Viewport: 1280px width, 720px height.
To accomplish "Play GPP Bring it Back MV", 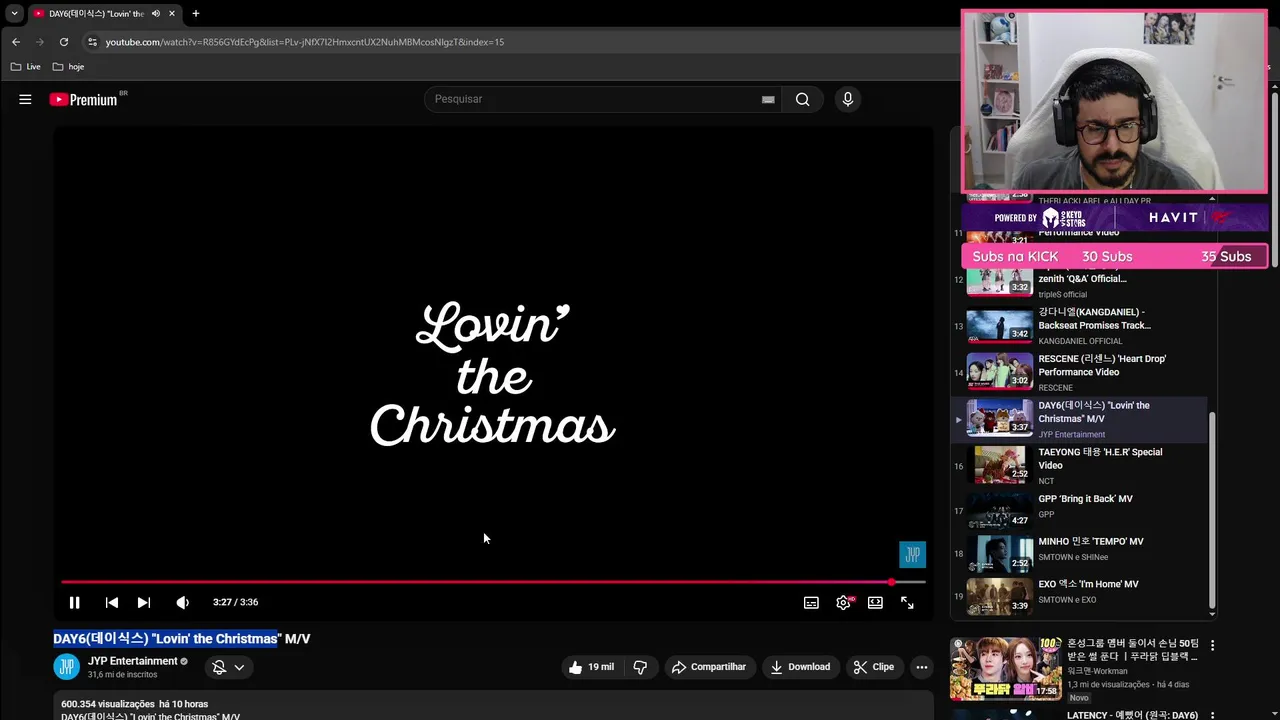I will (1080, 510).
